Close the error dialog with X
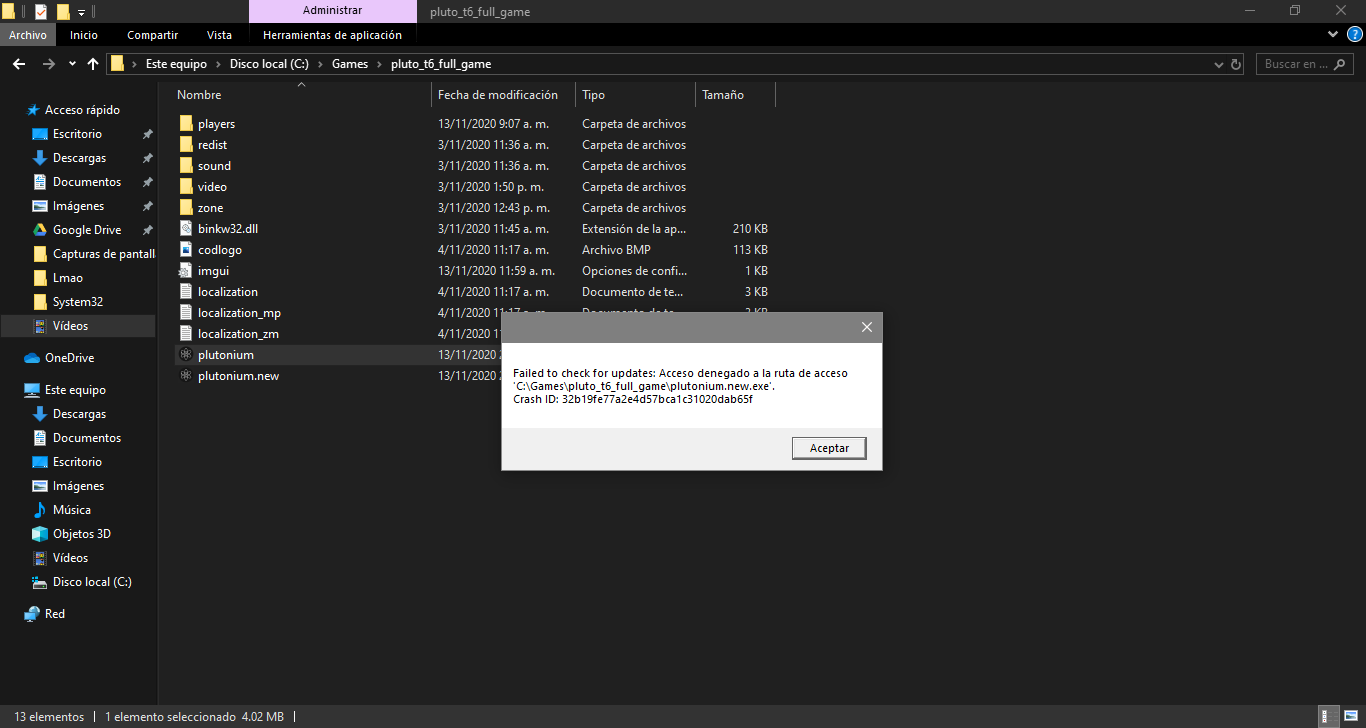The width and height of the screenshot is (1366, 728). click(x=867, y=327)
